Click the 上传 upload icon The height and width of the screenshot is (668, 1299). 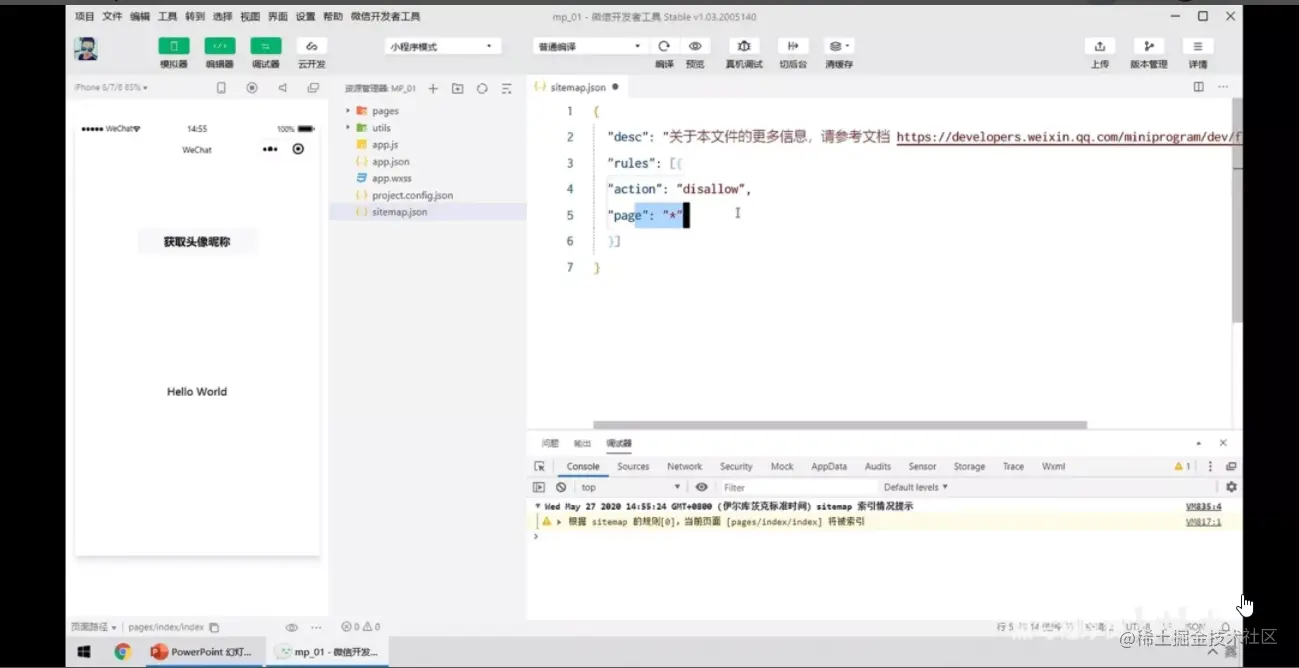[1100, 46]
